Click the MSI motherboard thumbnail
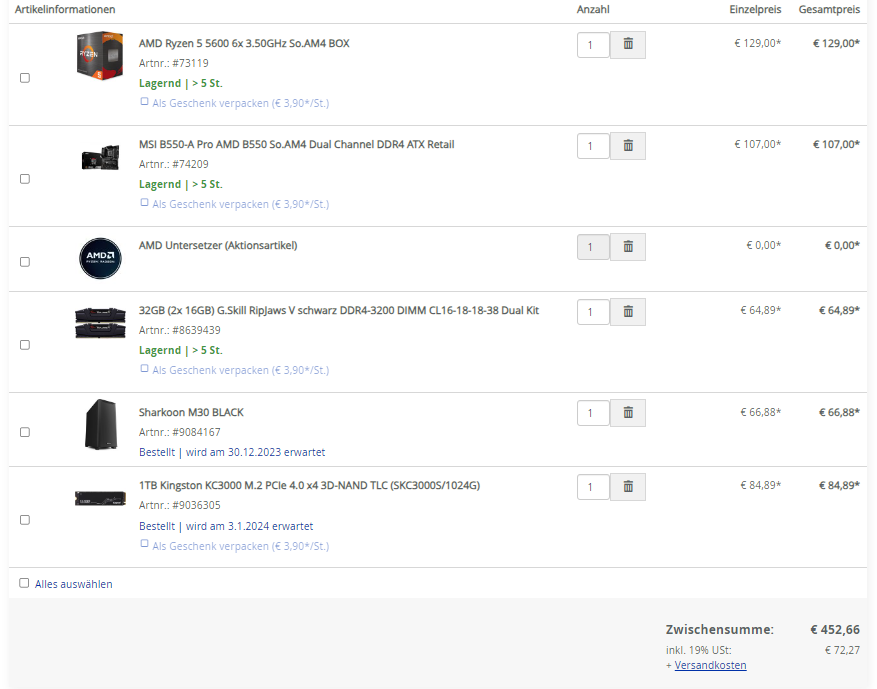Screen dimensions: 877x689 100,157
